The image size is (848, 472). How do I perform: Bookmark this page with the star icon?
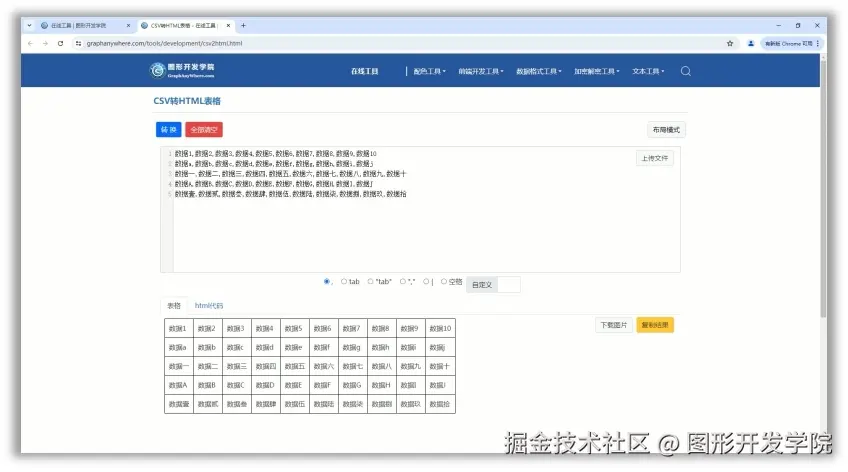(730, 43)
